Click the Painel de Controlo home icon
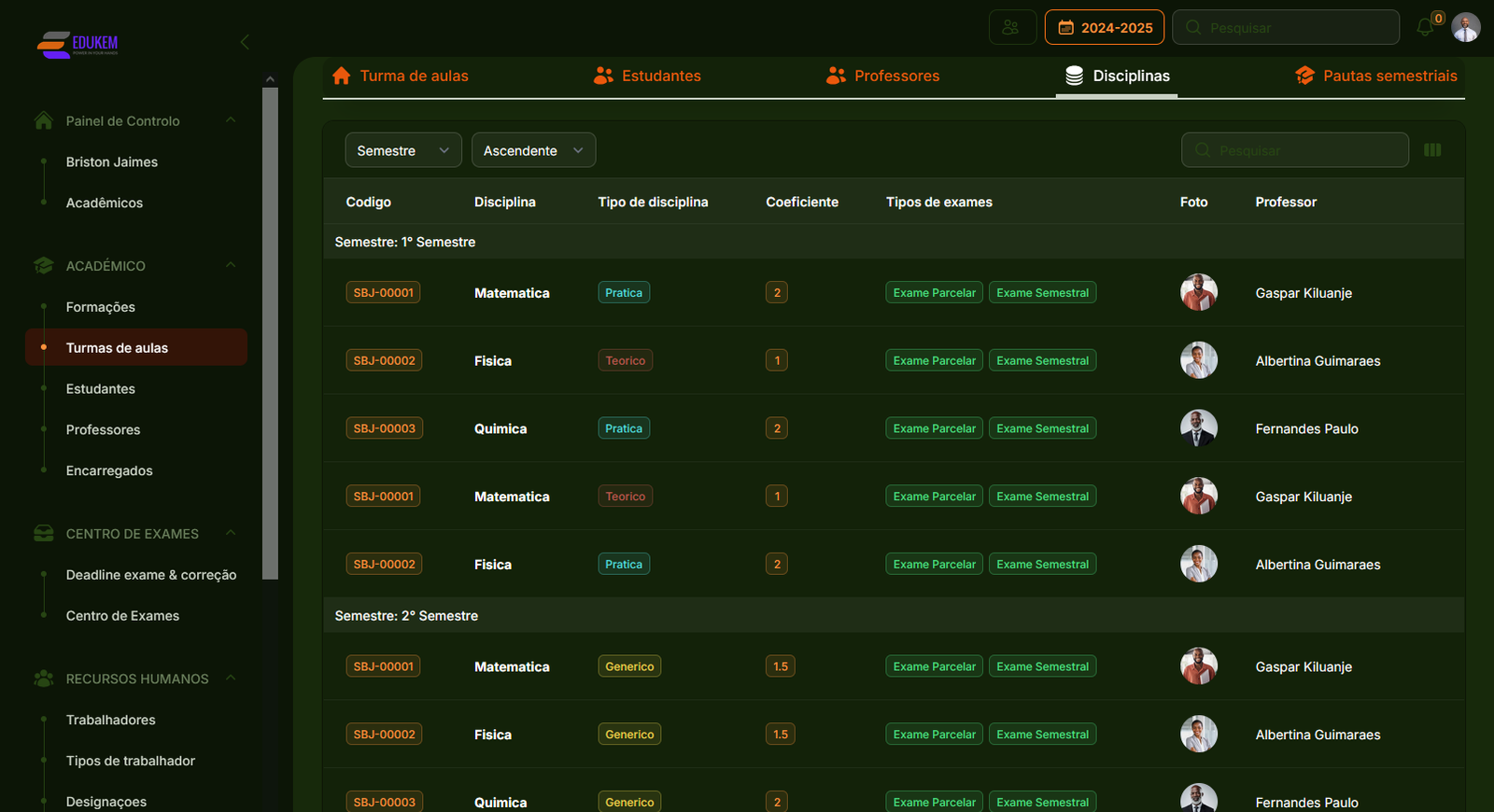Viewport: 1494px width, 812px height. click(43, 121)
